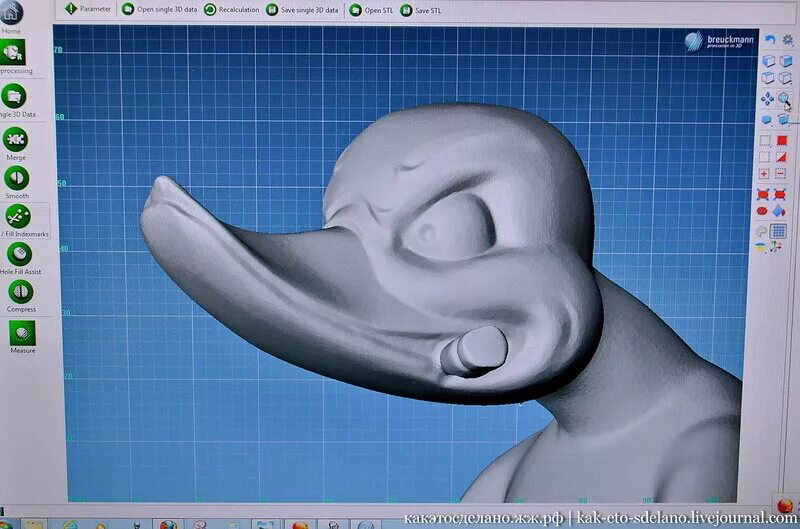Image resolution: width=800 pixels, height=529 pixels.
Task: Undo with the blue arrow icon
Action: [770, 39]
